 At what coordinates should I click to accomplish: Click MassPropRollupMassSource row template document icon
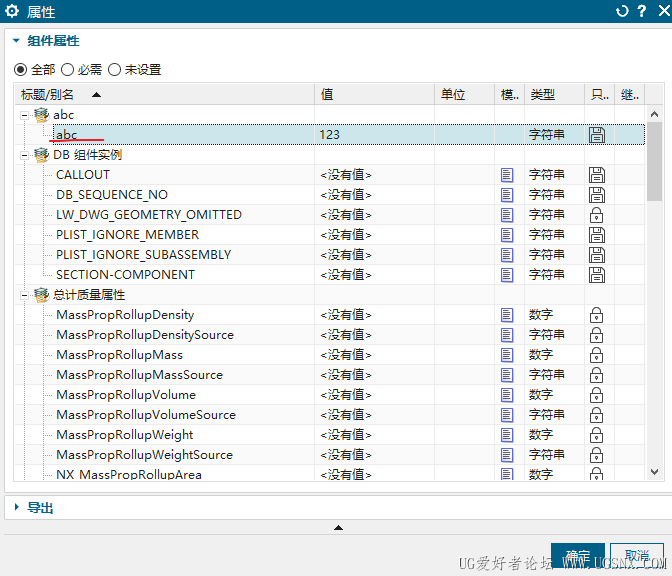coord(507,375)
